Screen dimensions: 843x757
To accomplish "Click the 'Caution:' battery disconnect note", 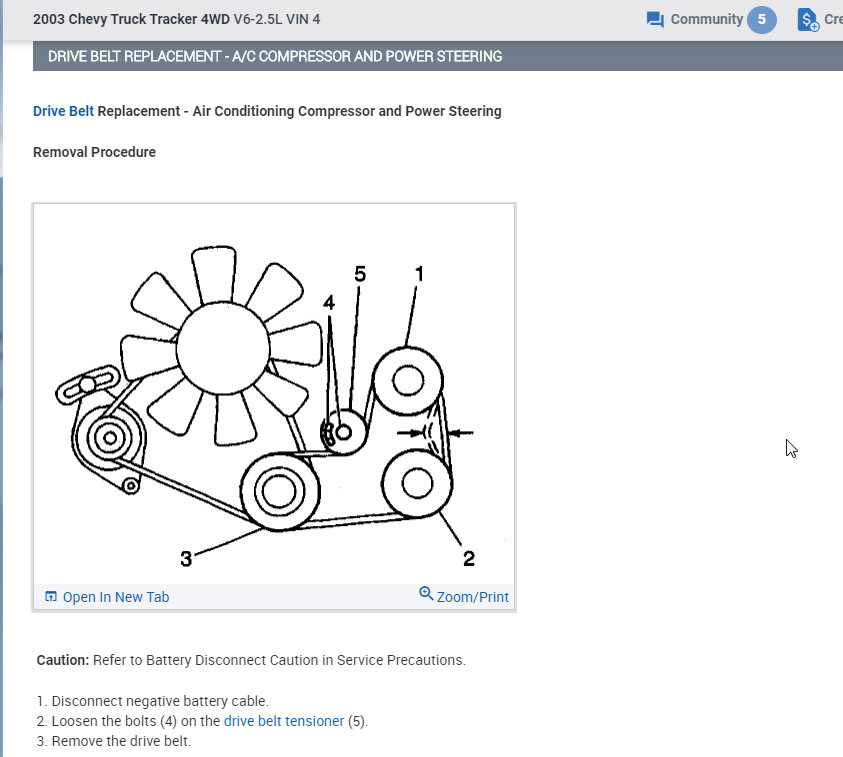I will point(251,660).
